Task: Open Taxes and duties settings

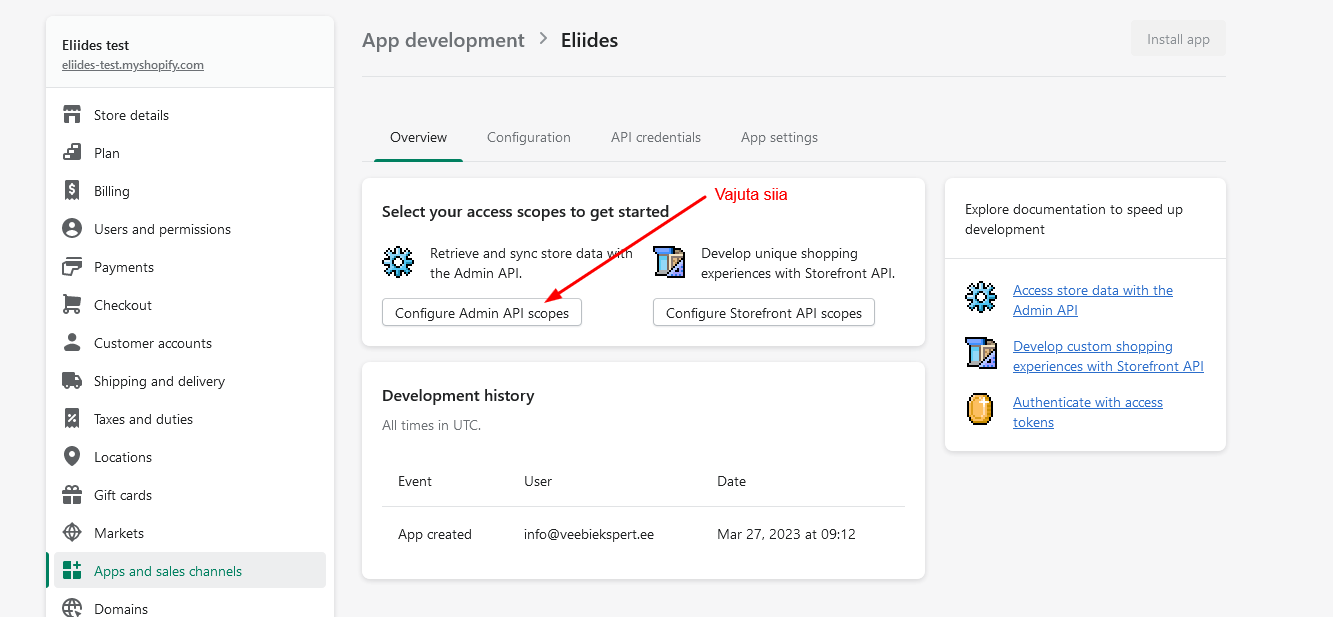Action: pos(143,419)
